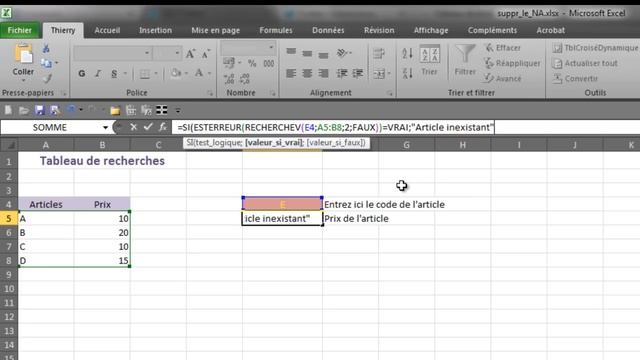Sort ascending with the A-Z arrow icon
Screen dimensions: 640x360
[x=407, y=53]
